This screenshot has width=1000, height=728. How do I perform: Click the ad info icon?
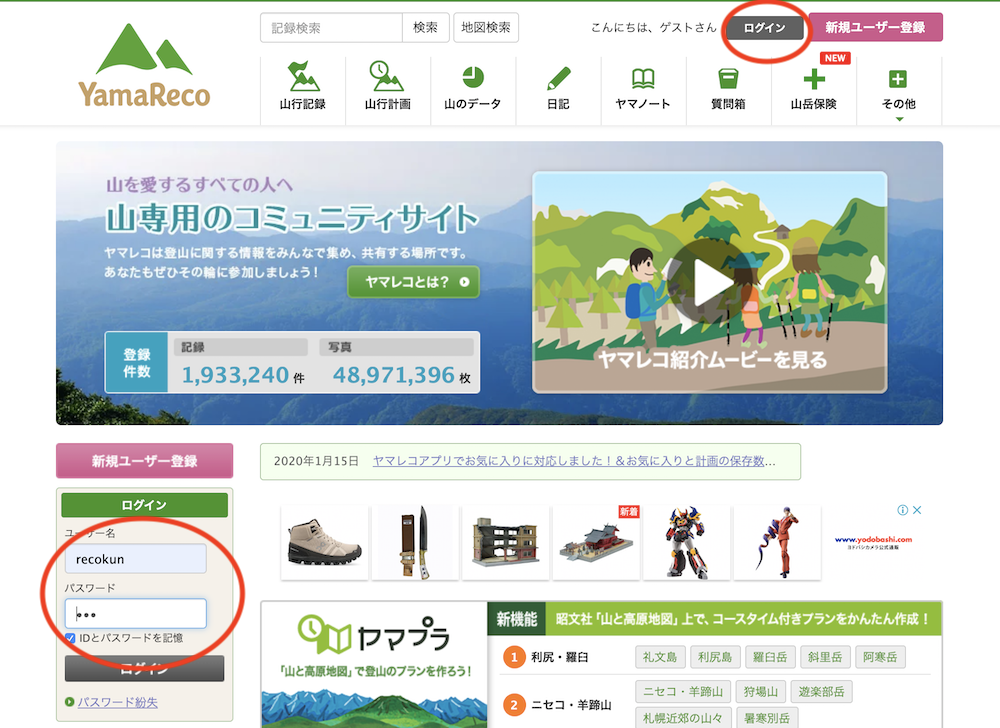coord(902,510)
